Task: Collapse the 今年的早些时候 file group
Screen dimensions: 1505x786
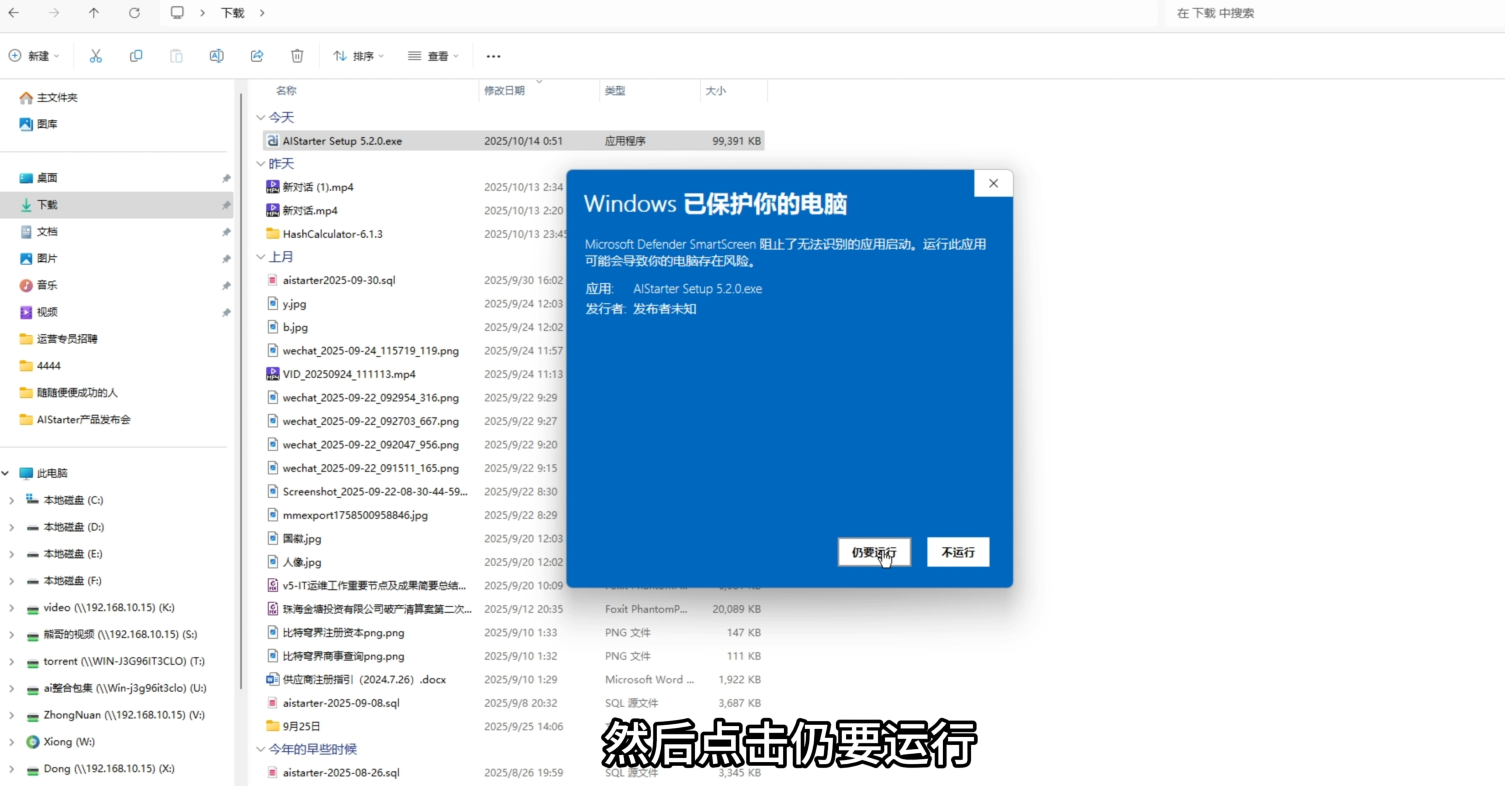Action: point(261,749)
